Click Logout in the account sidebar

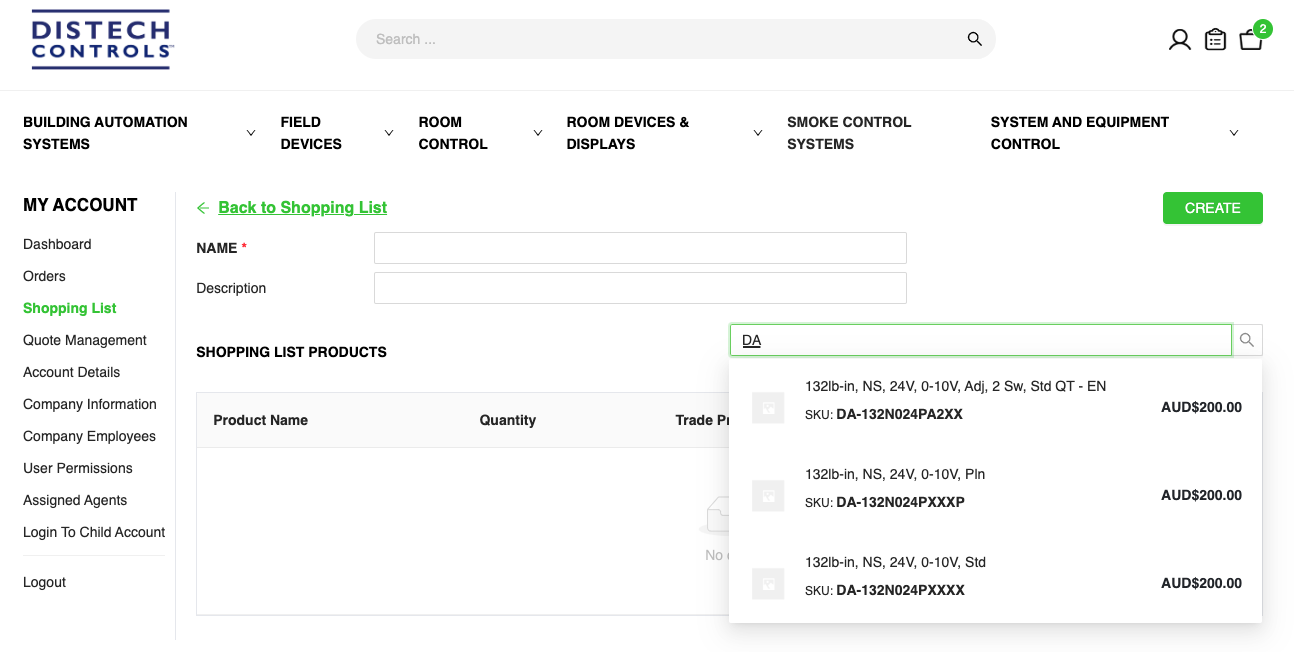tap(45, 582)
